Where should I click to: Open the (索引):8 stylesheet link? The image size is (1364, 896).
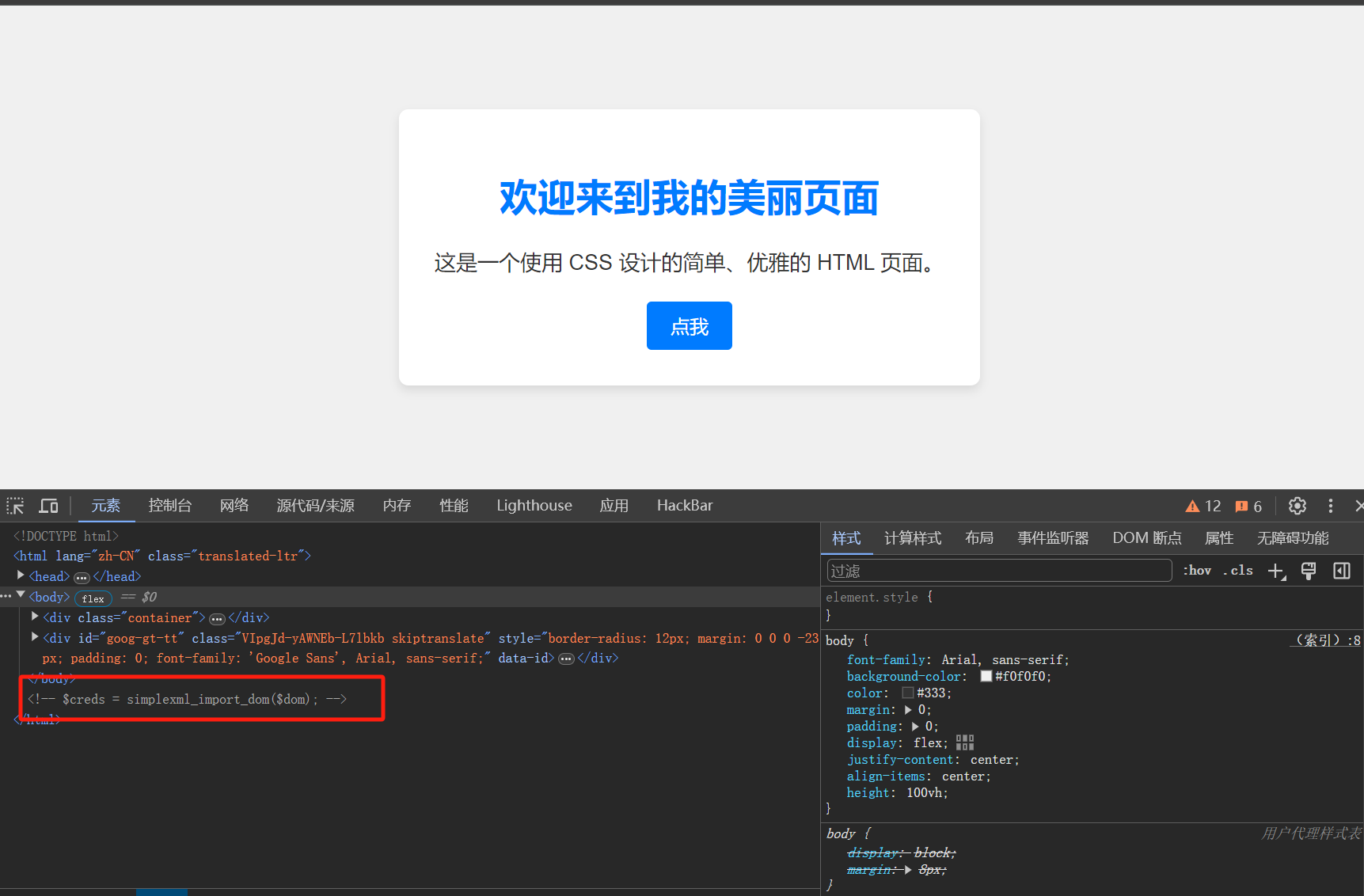tap(1326, 640)
